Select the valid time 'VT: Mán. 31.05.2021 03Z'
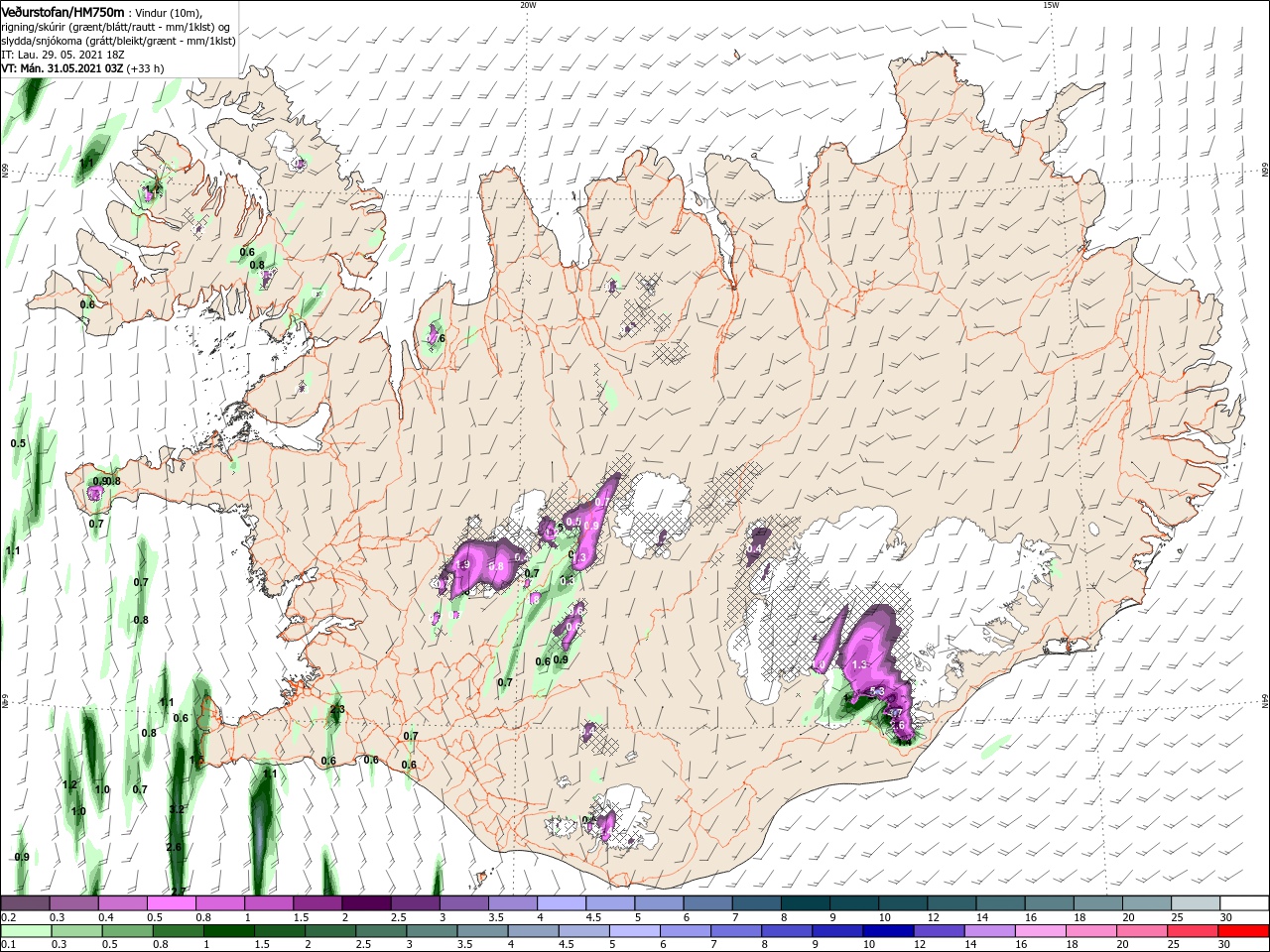The width and height of the screenshot is (1270, 952). 62,68
